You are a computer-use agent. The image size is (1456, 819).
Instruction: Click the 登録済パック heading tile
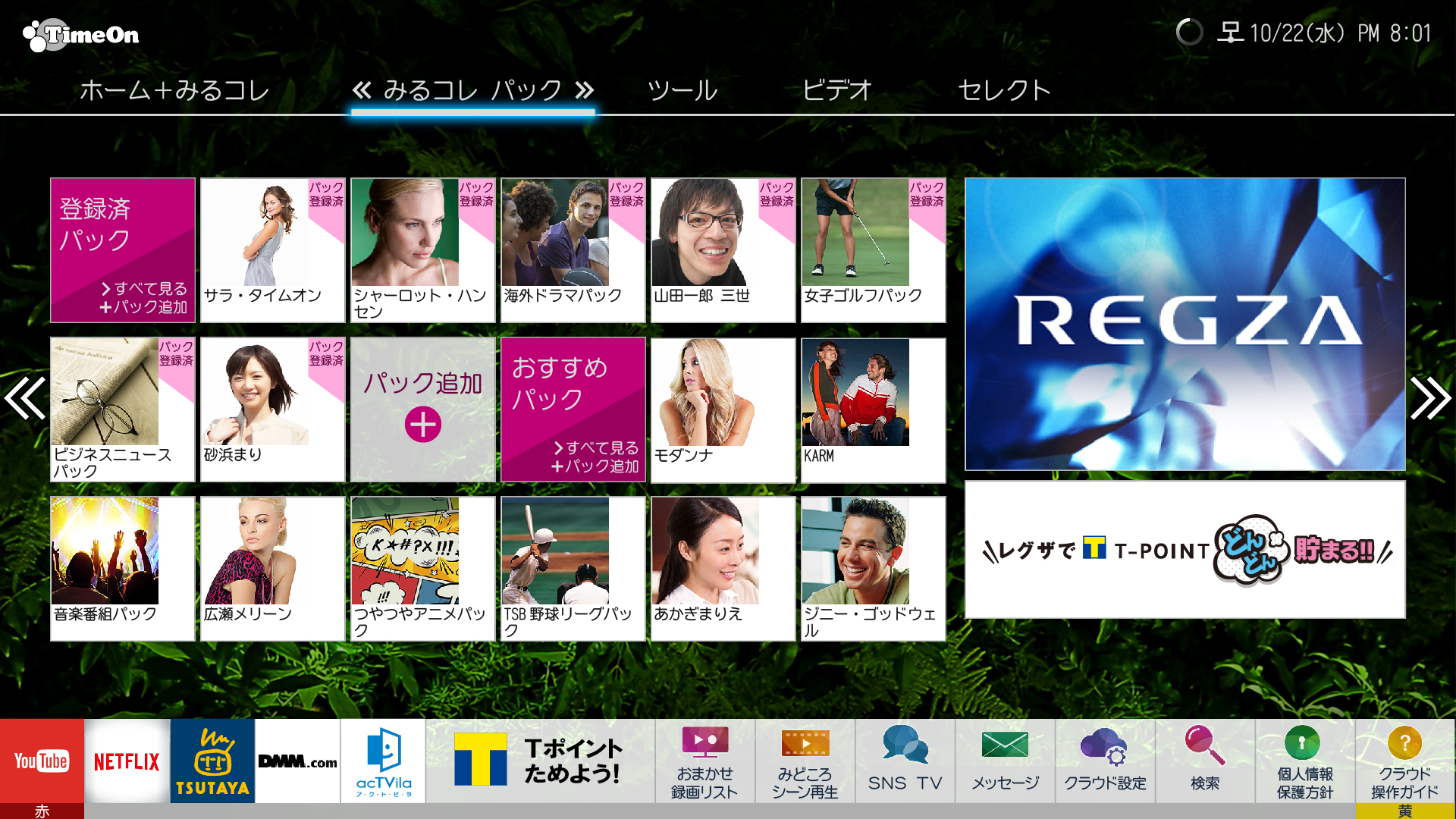point(123,250)
